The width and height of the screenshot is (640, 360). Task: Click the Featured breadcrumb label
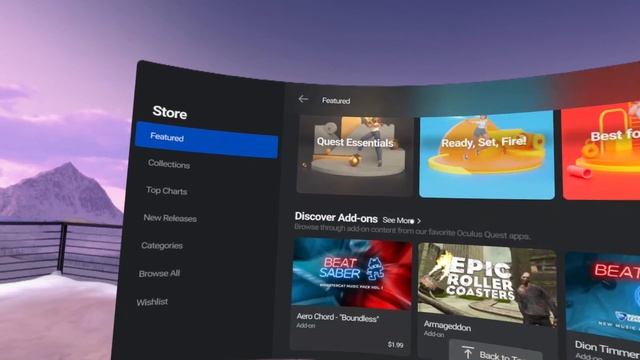click(x=336, y=100)
